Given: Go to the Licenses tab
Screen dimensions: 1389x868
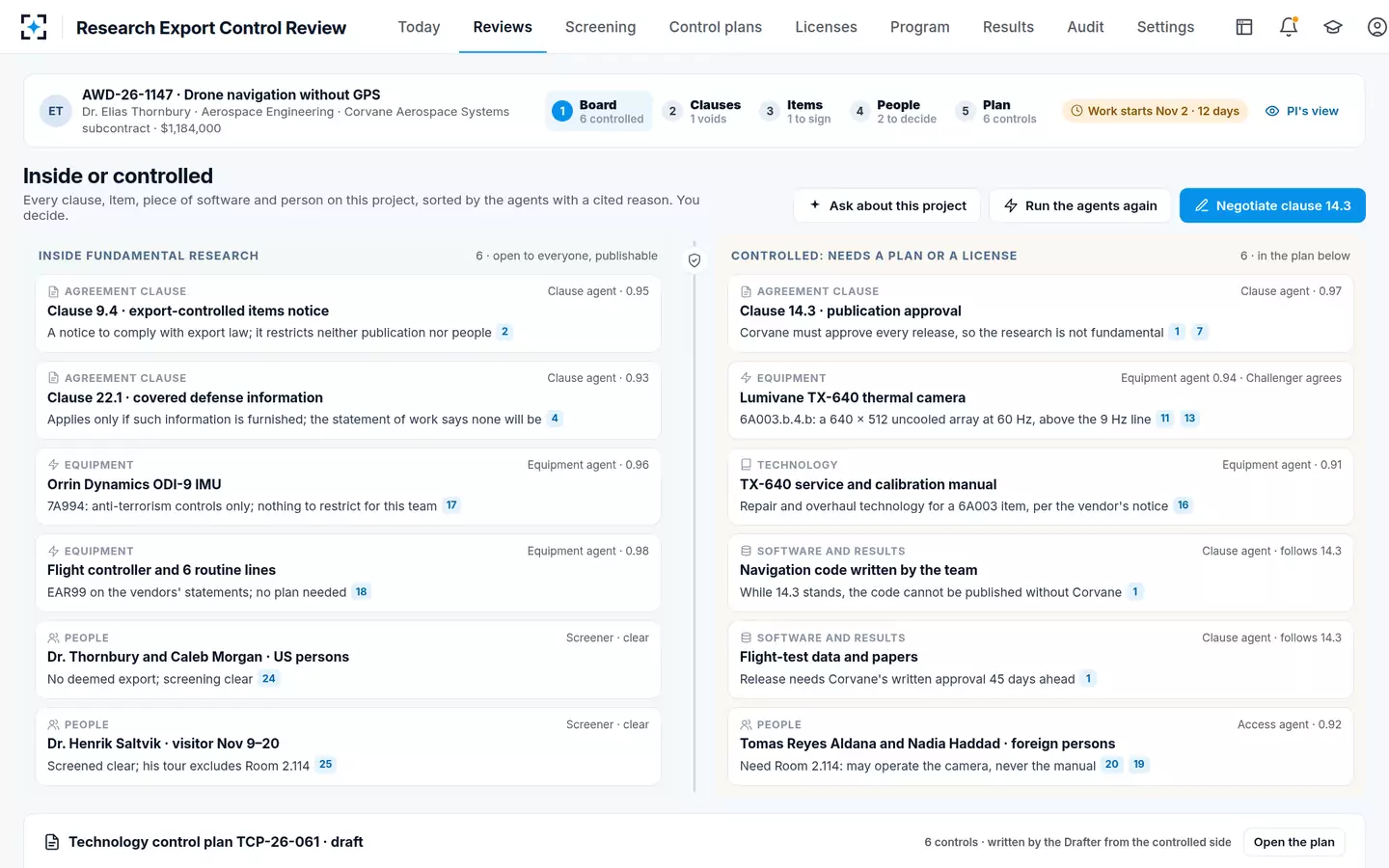Looking at the screenshot, I should tap(826, 27).
